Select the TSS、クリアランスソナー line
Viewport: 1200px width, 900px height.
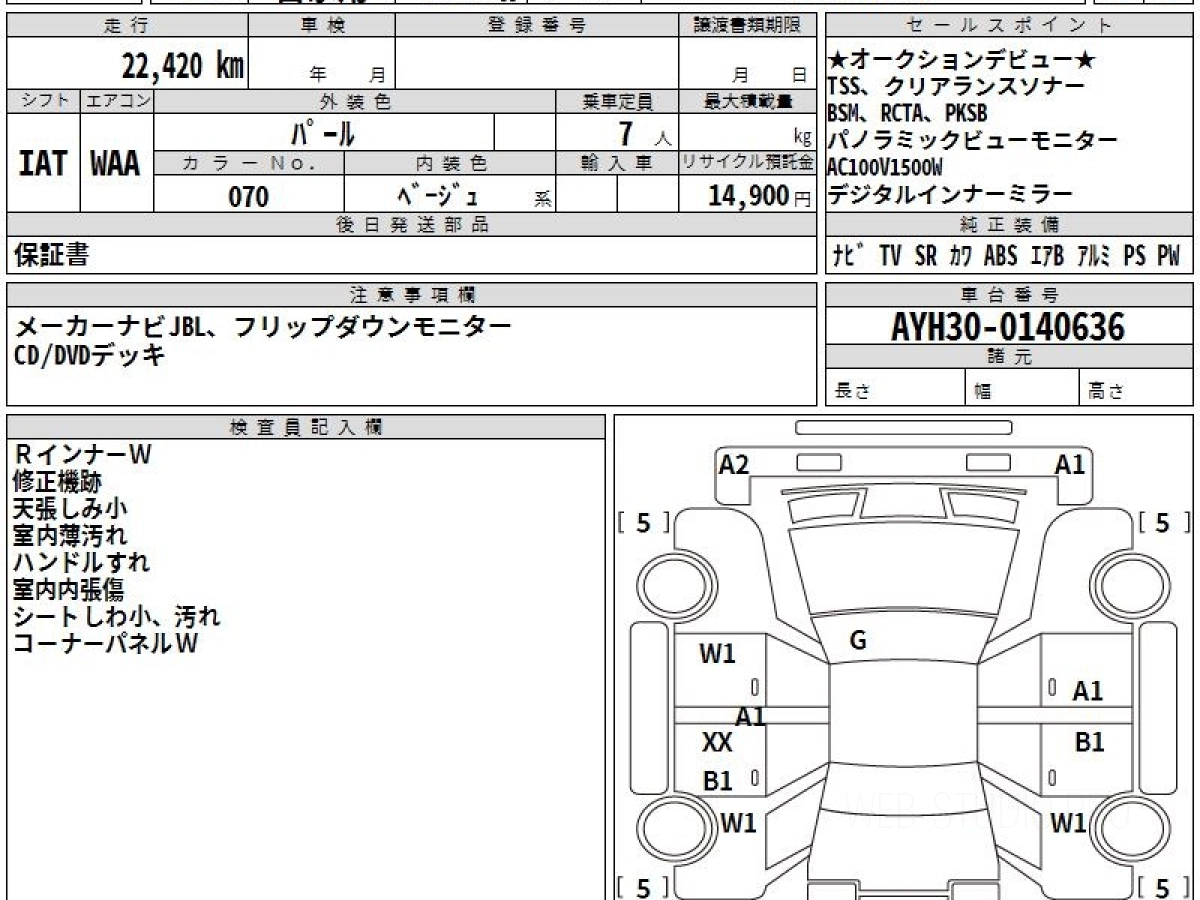coord(956,87)
